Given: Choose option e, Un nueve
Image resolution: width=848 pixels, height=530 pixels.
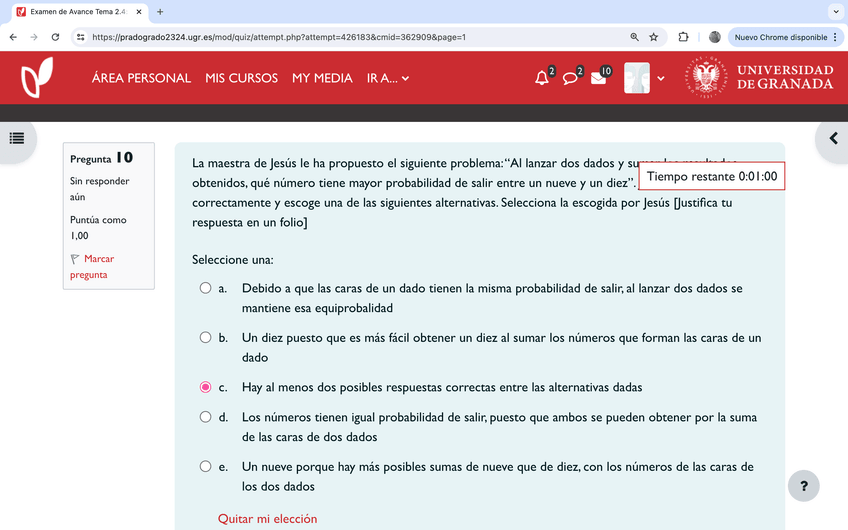Looking at the screenshot, I should 205,467.
